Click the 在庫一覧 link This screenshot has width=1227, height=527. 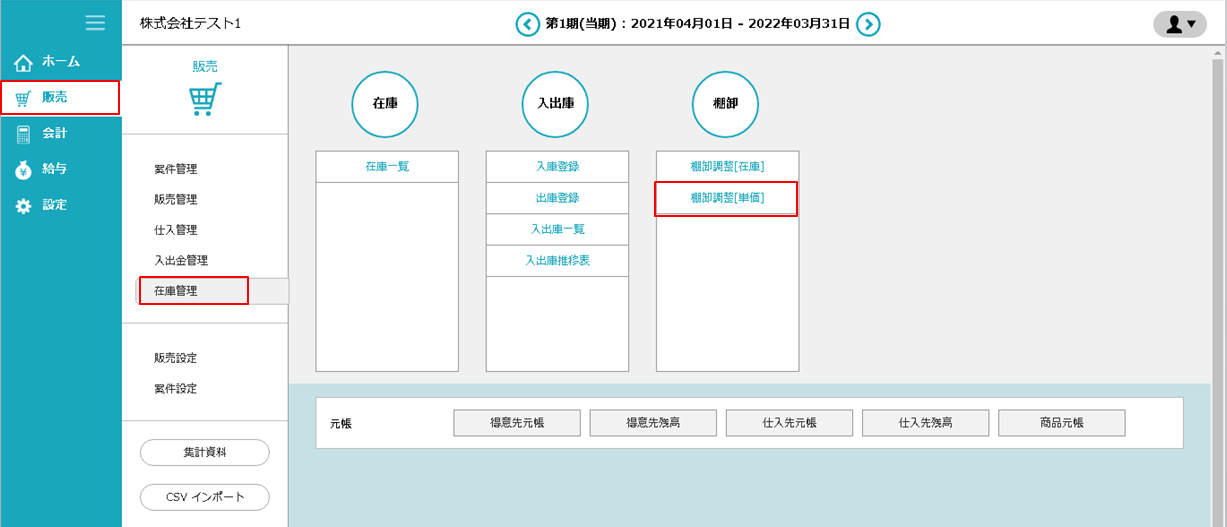(387, 167)
